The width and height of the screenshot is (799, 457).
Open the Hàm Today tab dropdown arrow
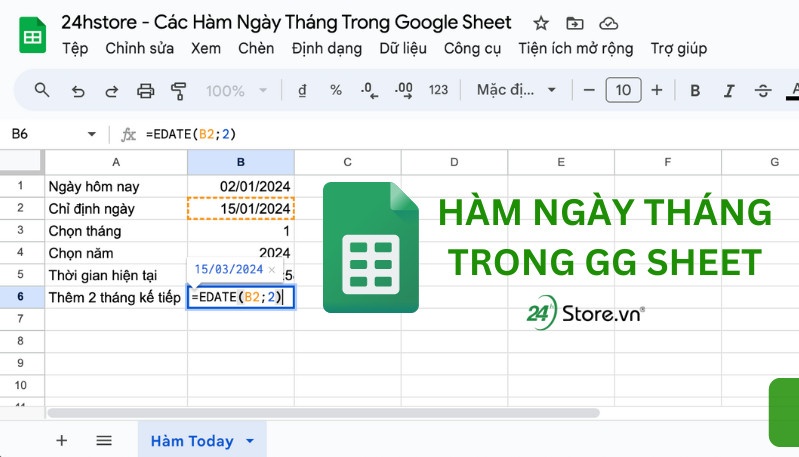coord(250,441)
